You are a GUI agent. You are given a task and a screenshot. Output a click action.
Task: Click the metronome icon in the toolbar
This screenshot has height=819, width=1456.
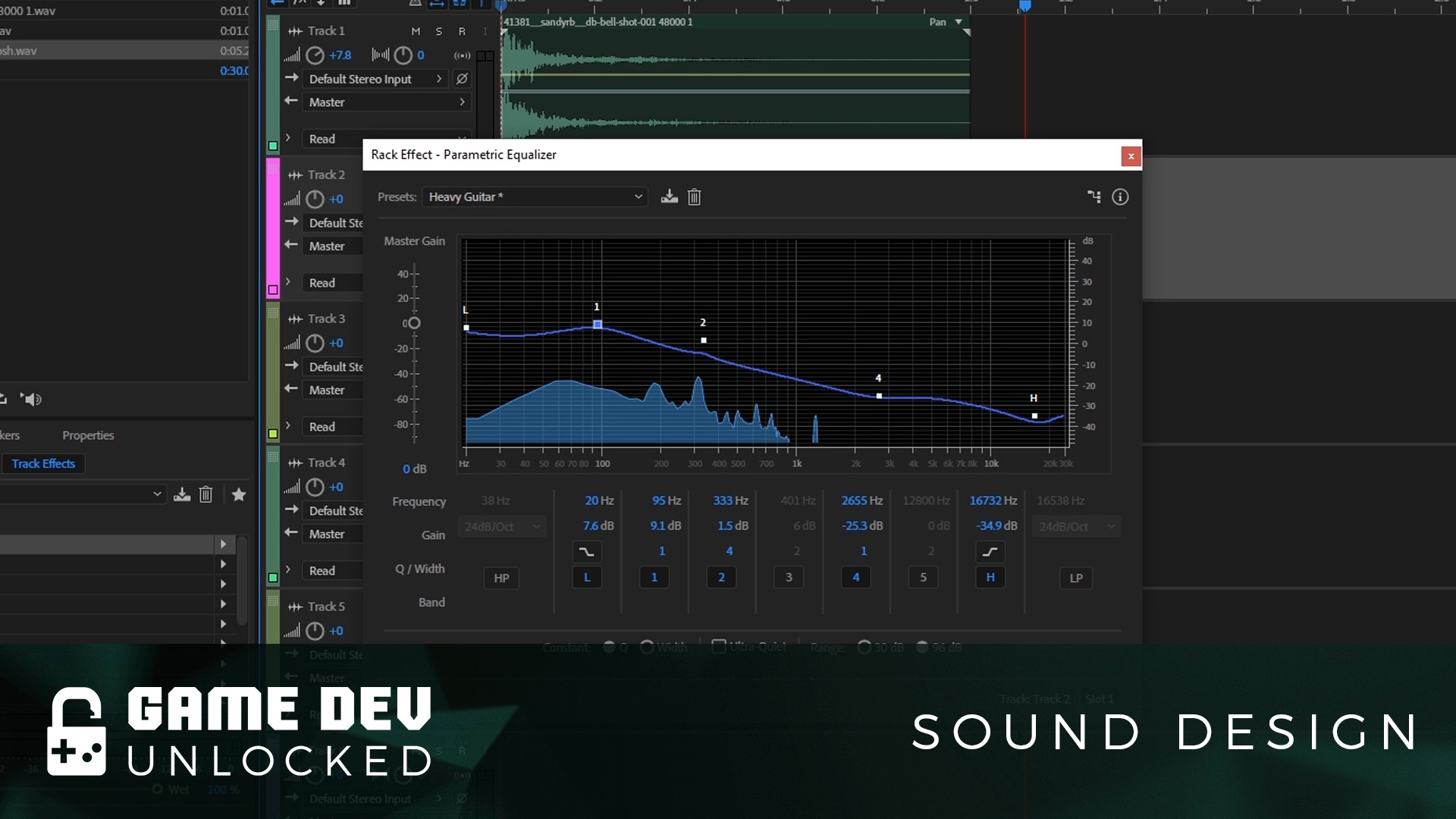coord(416,5)
